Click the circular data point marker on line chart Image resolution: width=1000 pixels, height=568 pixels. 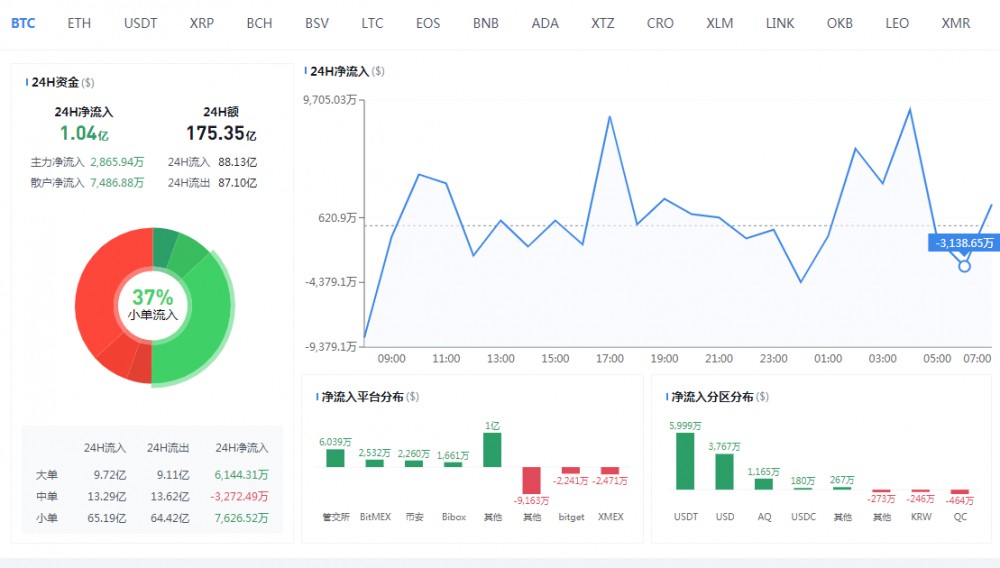[964, 266]
